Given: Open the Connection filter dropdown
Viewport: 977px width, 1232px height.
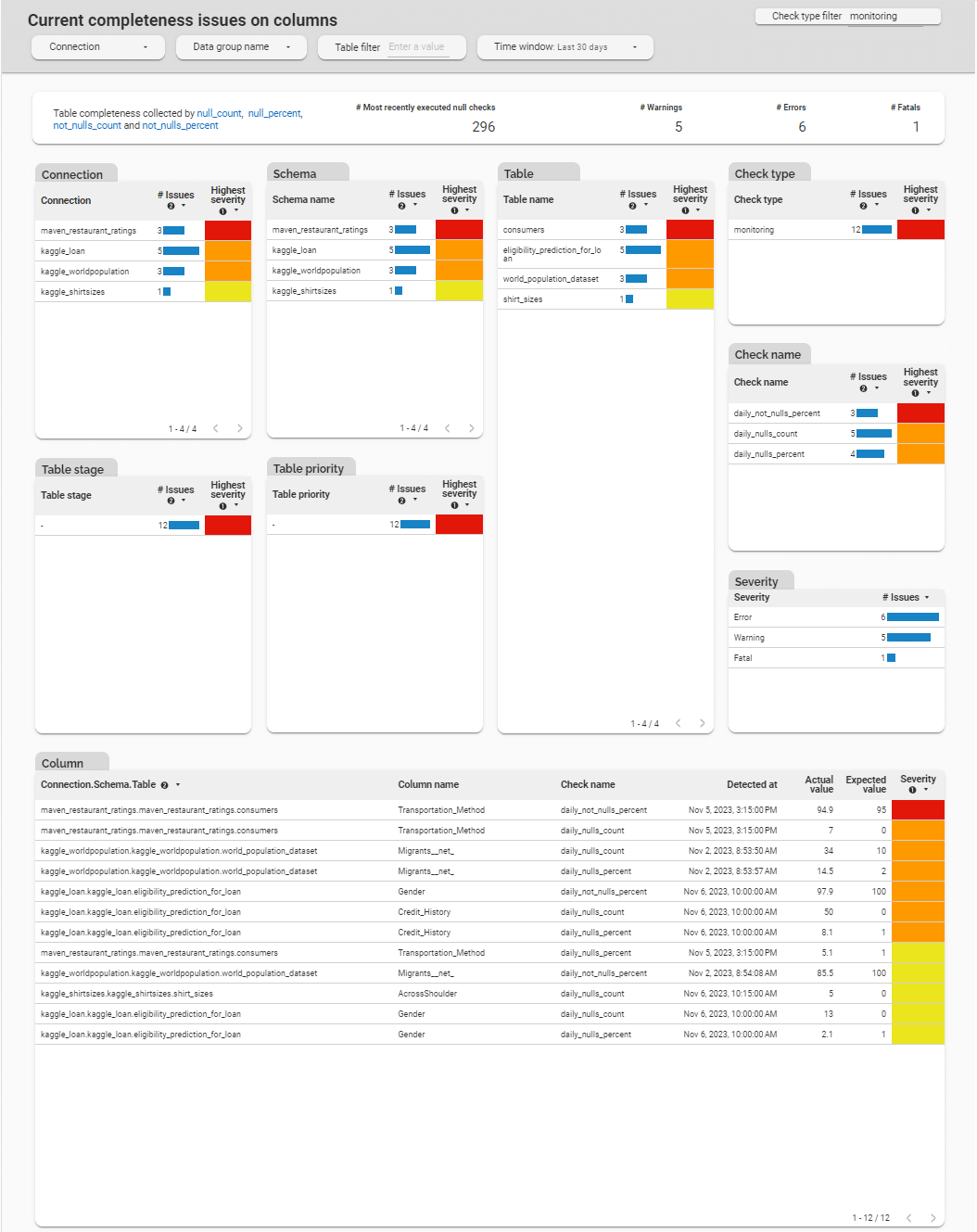Looking at the screenshot, I should click(97, 47).
